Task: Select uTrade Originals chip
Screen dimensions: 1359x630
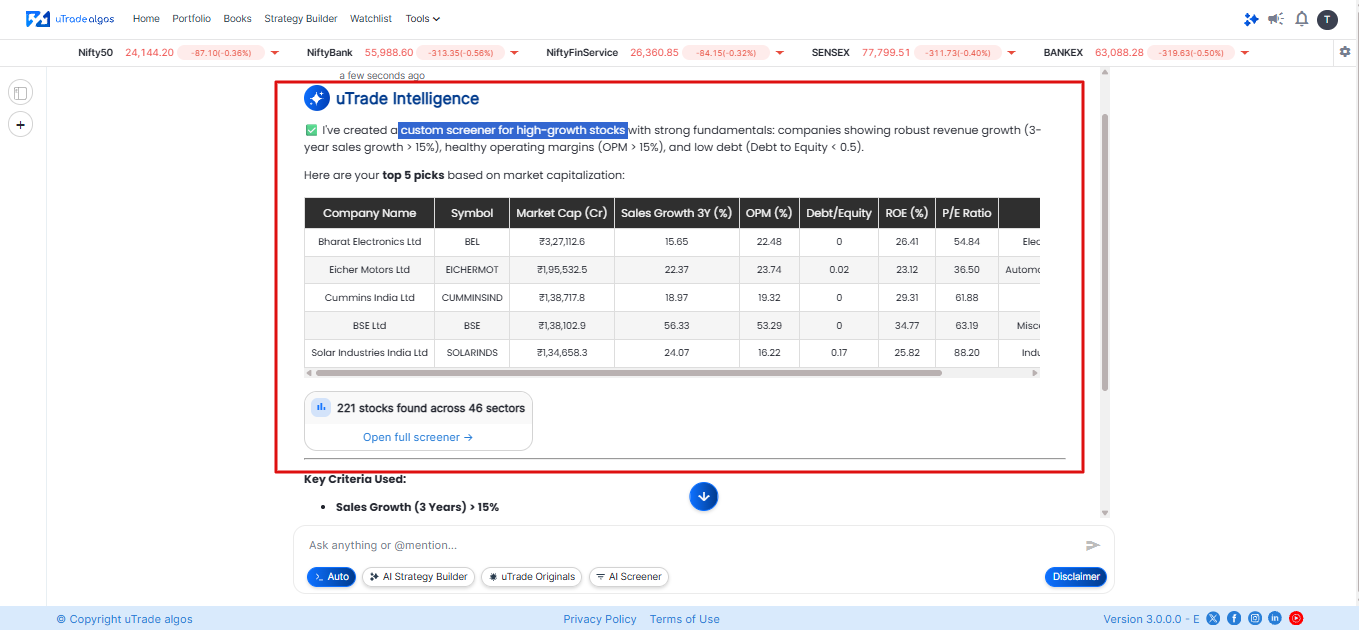Action: tap(532, 576)
